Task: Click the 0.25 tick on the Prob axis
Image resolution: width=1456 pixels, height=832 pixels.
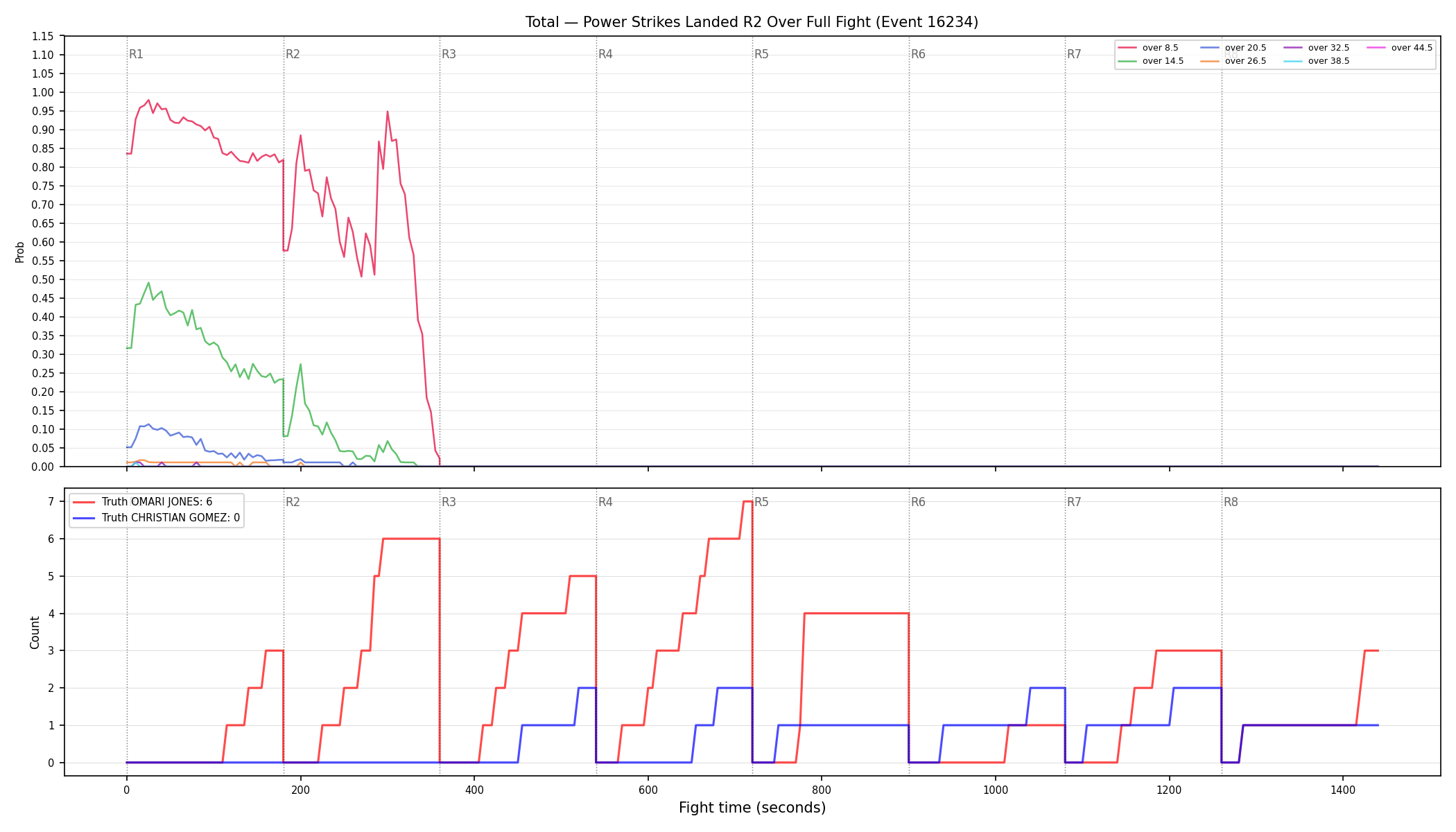Action: coord(42,373)
